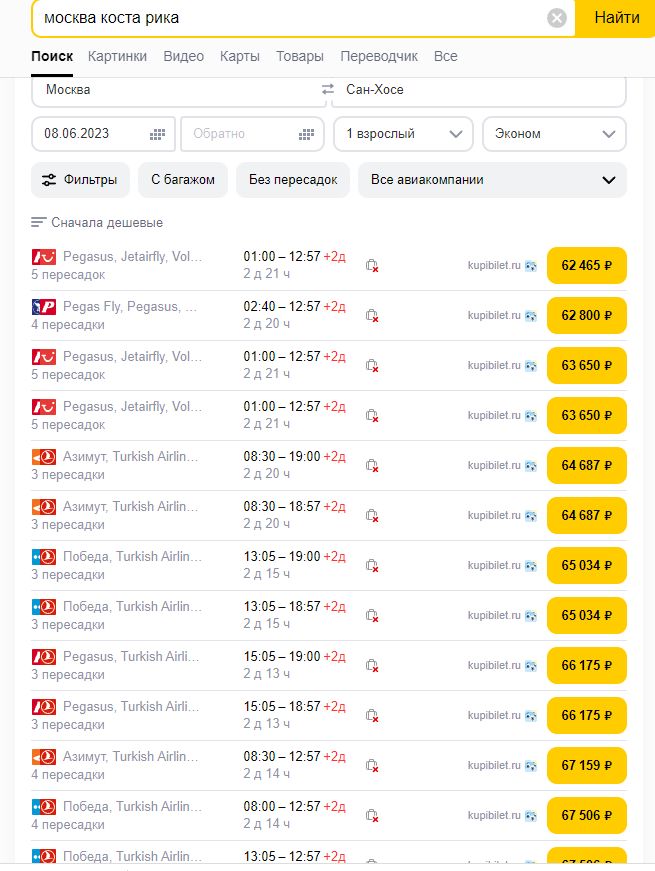Screen dimensions: 655x871
Task: Swap the Москва and Сан-Хосе cities
Action: pos(327,90)
